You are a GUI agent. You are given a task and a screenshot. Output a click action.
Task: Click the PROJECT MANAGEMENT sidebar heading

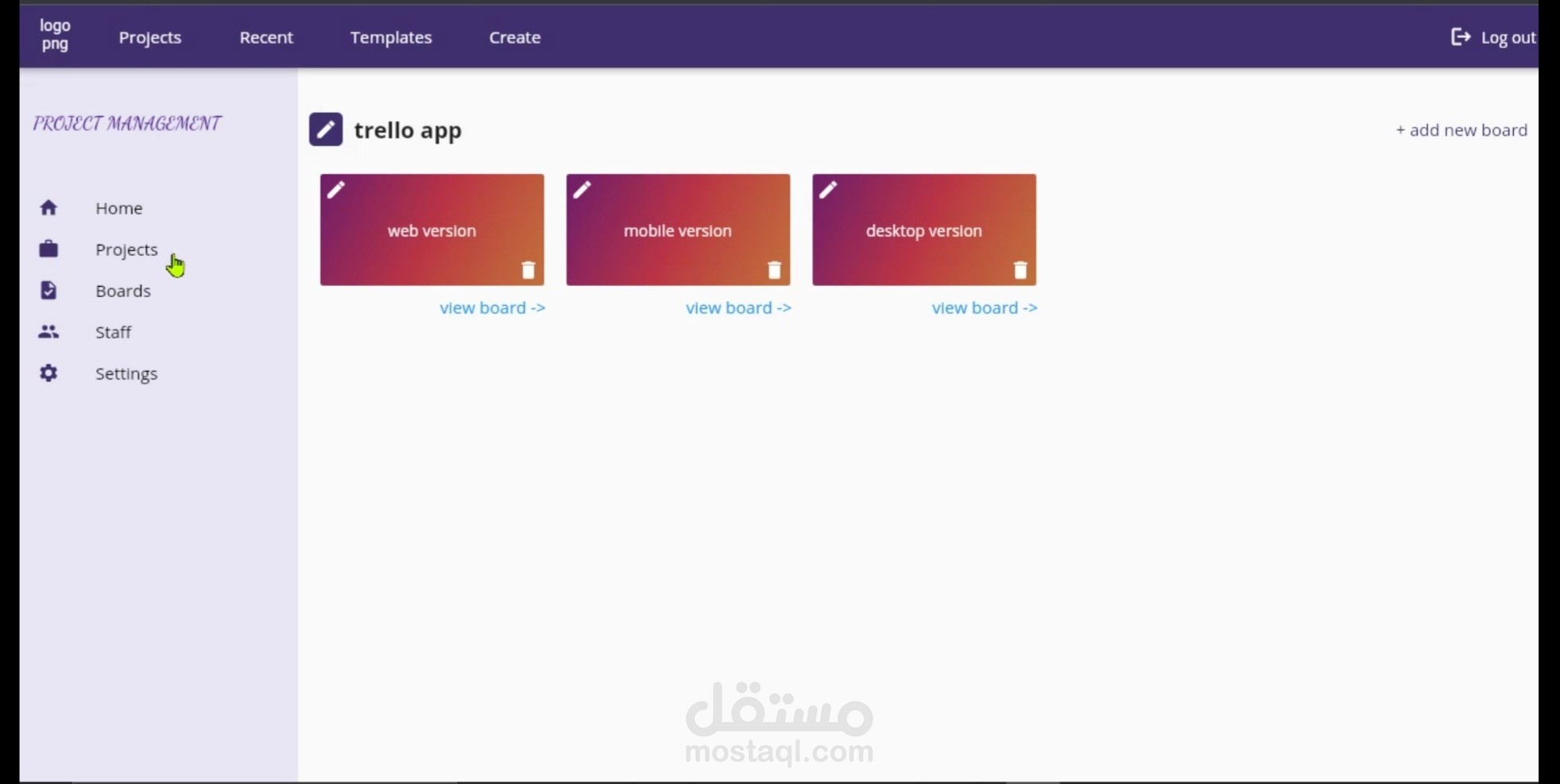(x=127, y=123)
